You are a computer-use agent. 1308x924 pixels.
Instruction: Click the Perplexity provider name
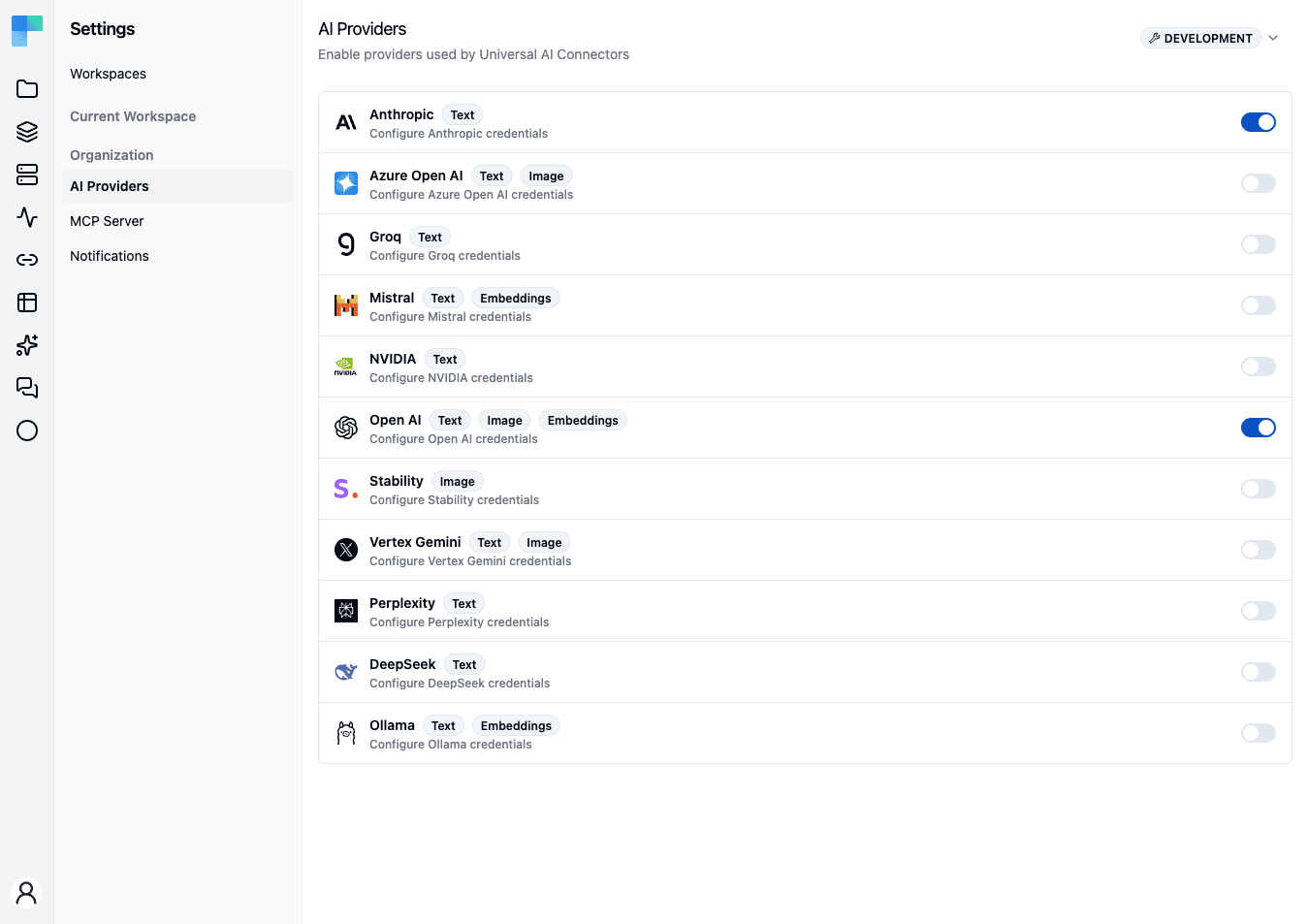402,603
